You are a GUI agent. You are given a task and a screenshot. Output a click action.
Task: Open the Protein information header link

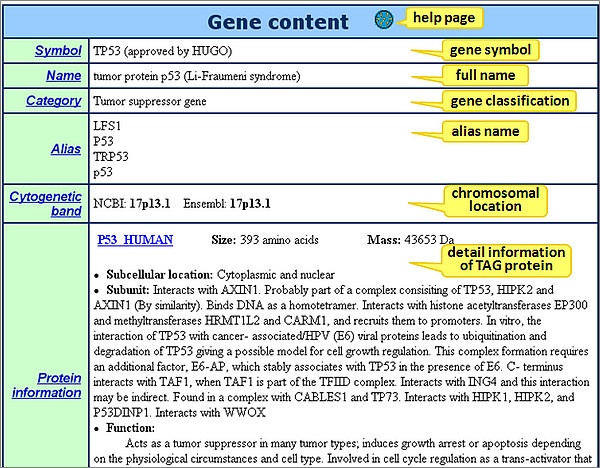click(47, 385)
